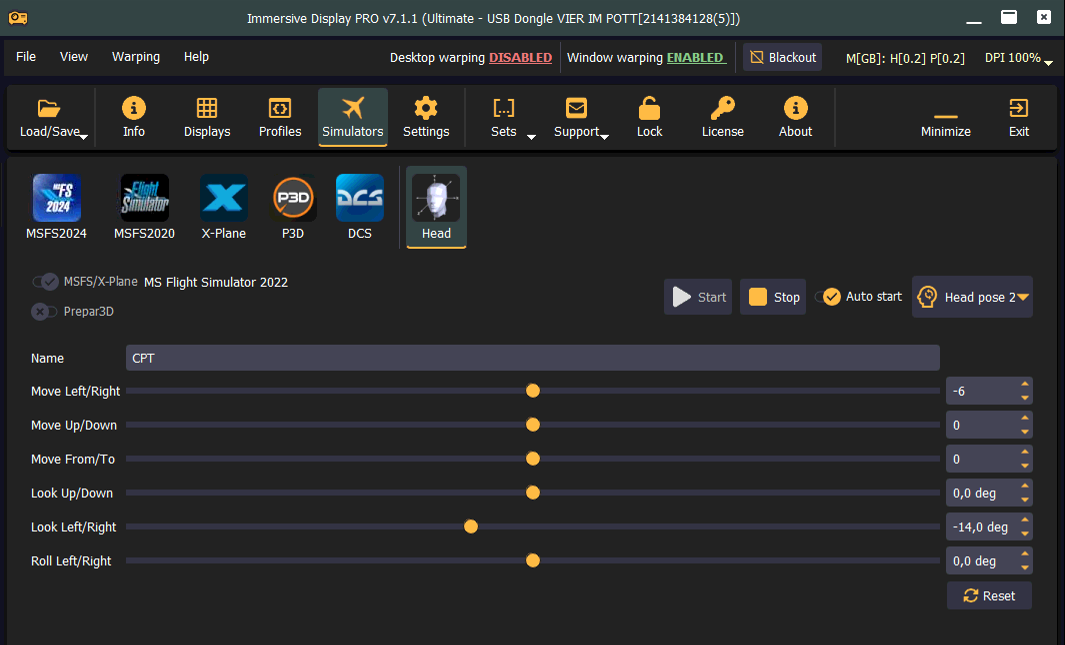Open the Load/Save dropdown arrow
The width and height of the screenshot is (1065, 645).
point(84,136)
